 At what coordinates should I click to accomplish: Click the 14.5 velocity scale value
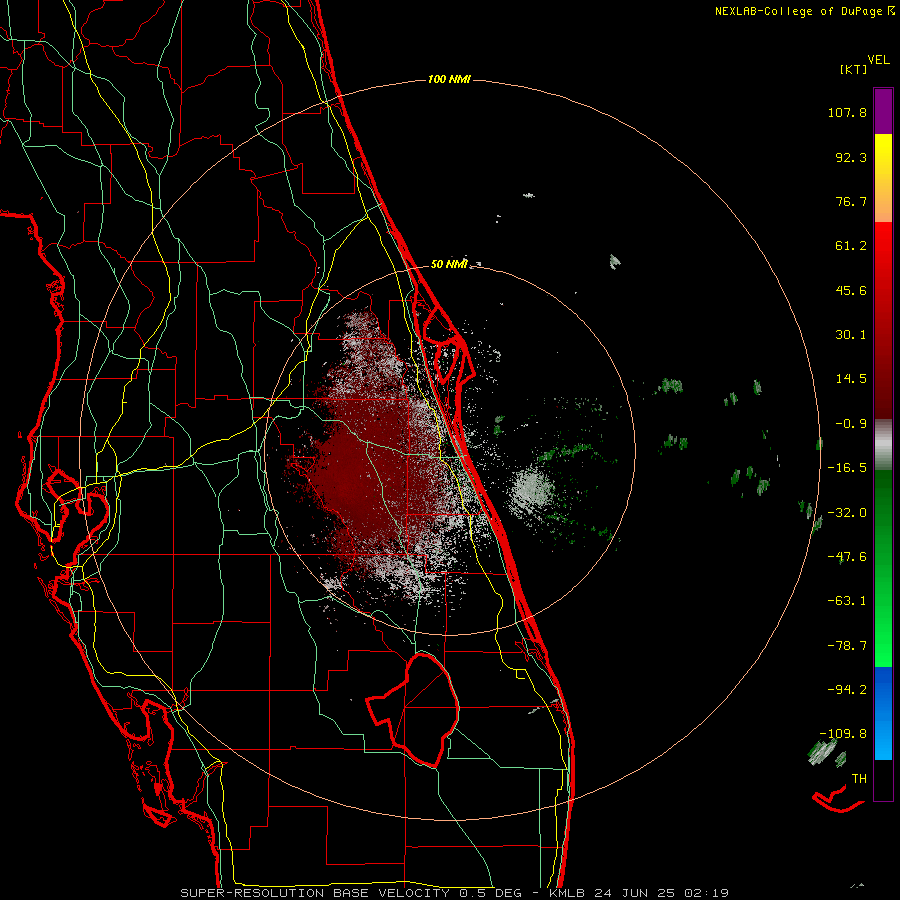pyautogui.click(x=851, y=379)
